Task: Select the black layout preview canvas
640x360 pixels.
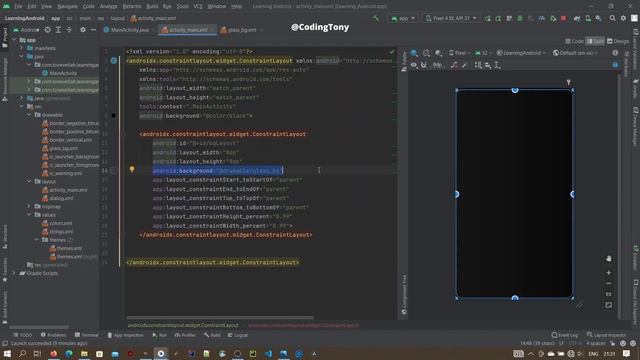Action: tap(514, 194)
